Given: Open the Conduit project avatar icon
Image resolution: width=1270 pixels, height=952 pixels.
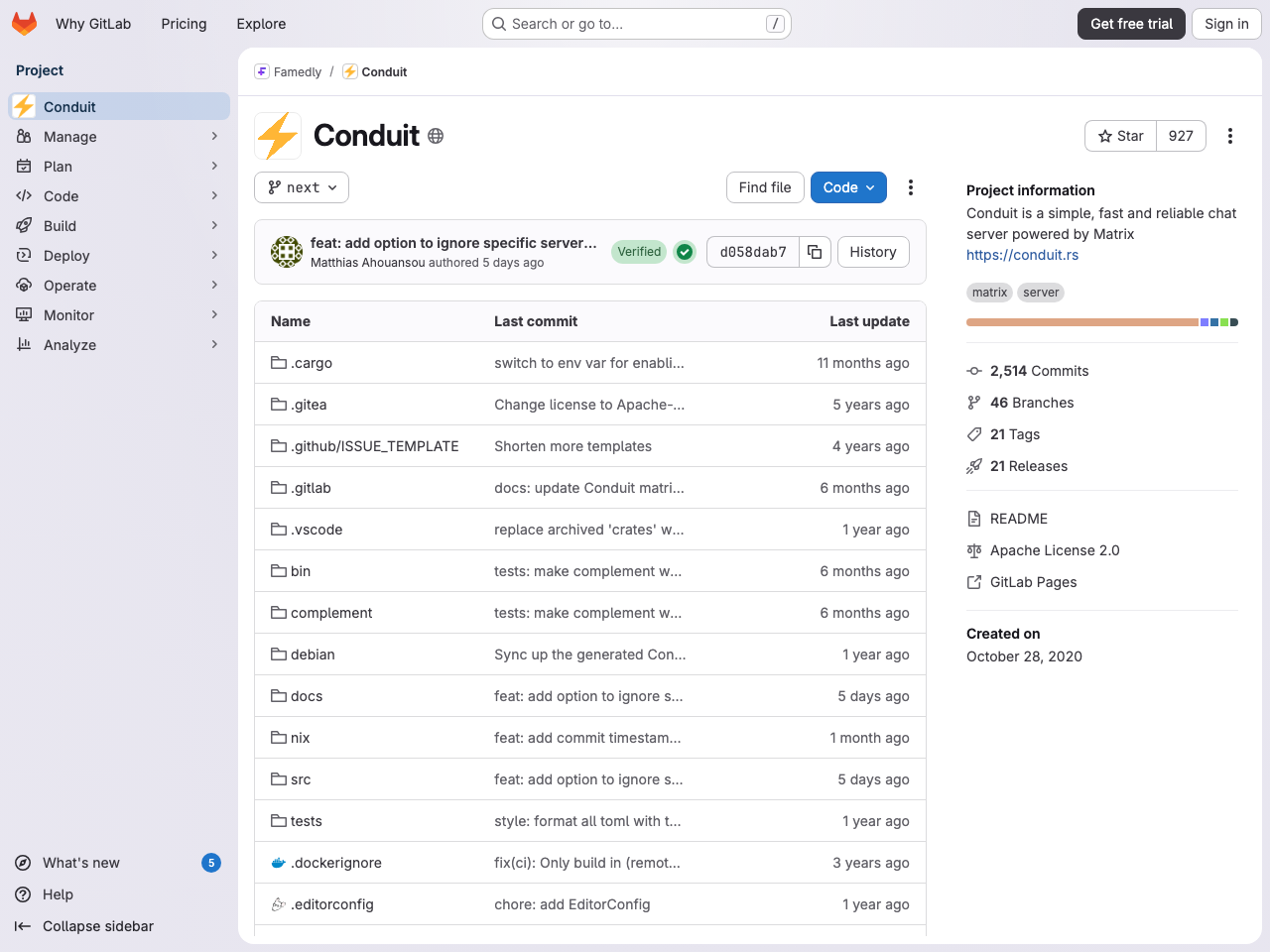Looking at the screenshot, I should point(277,135).
